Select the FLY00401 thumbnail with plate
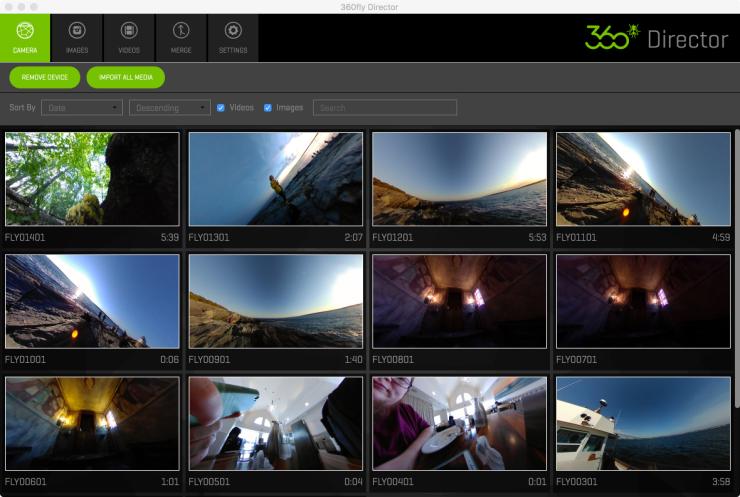The image size is (740, 497). point(459,423)
